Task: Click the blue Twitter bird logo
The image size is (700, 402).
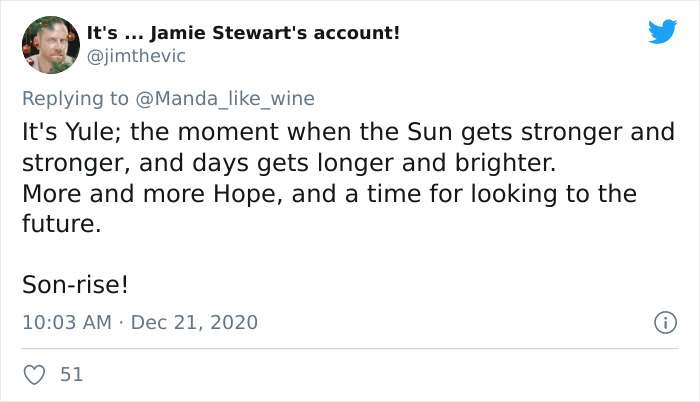Action: pyautogui.click(x=662, y=31)
